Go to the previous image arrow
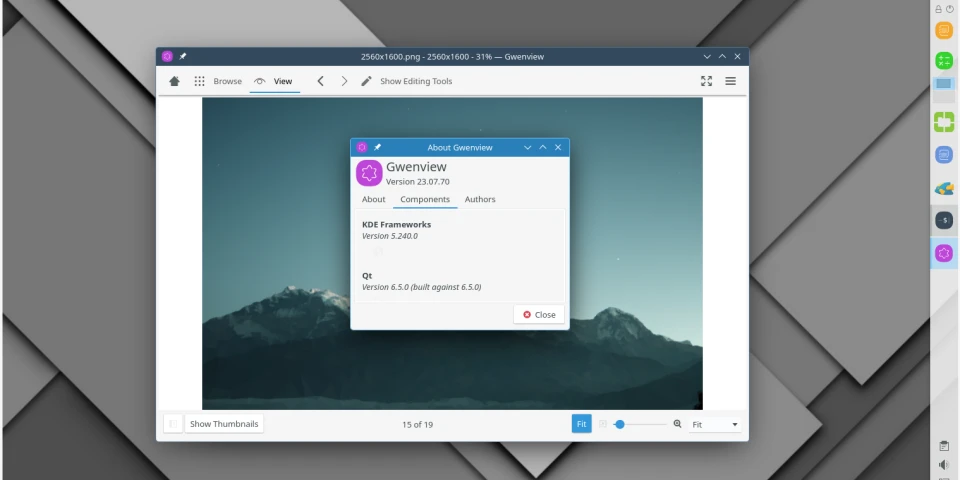Image resolution: width=960 pixels, height=480 pixels. (320, 81)
